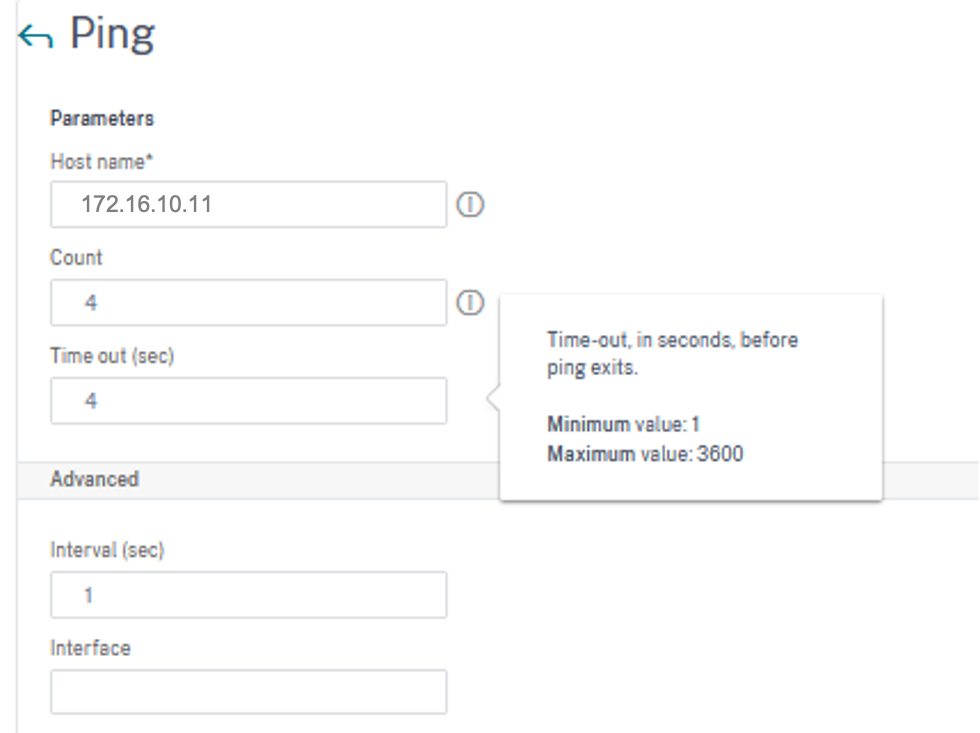Focus the Count input field
The image size is (980, 733).
click(x=248, y=303)
